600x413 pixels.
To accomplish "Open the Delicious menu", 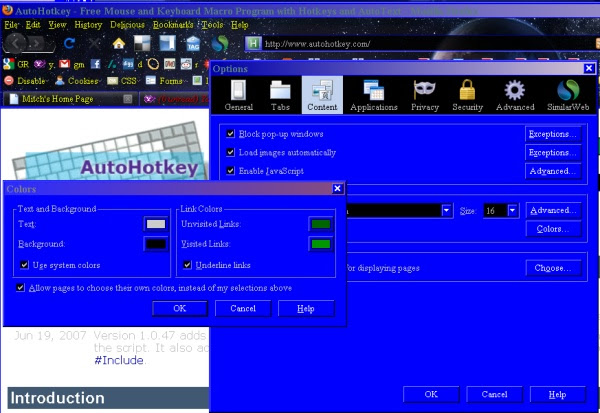I will point(127,25).
